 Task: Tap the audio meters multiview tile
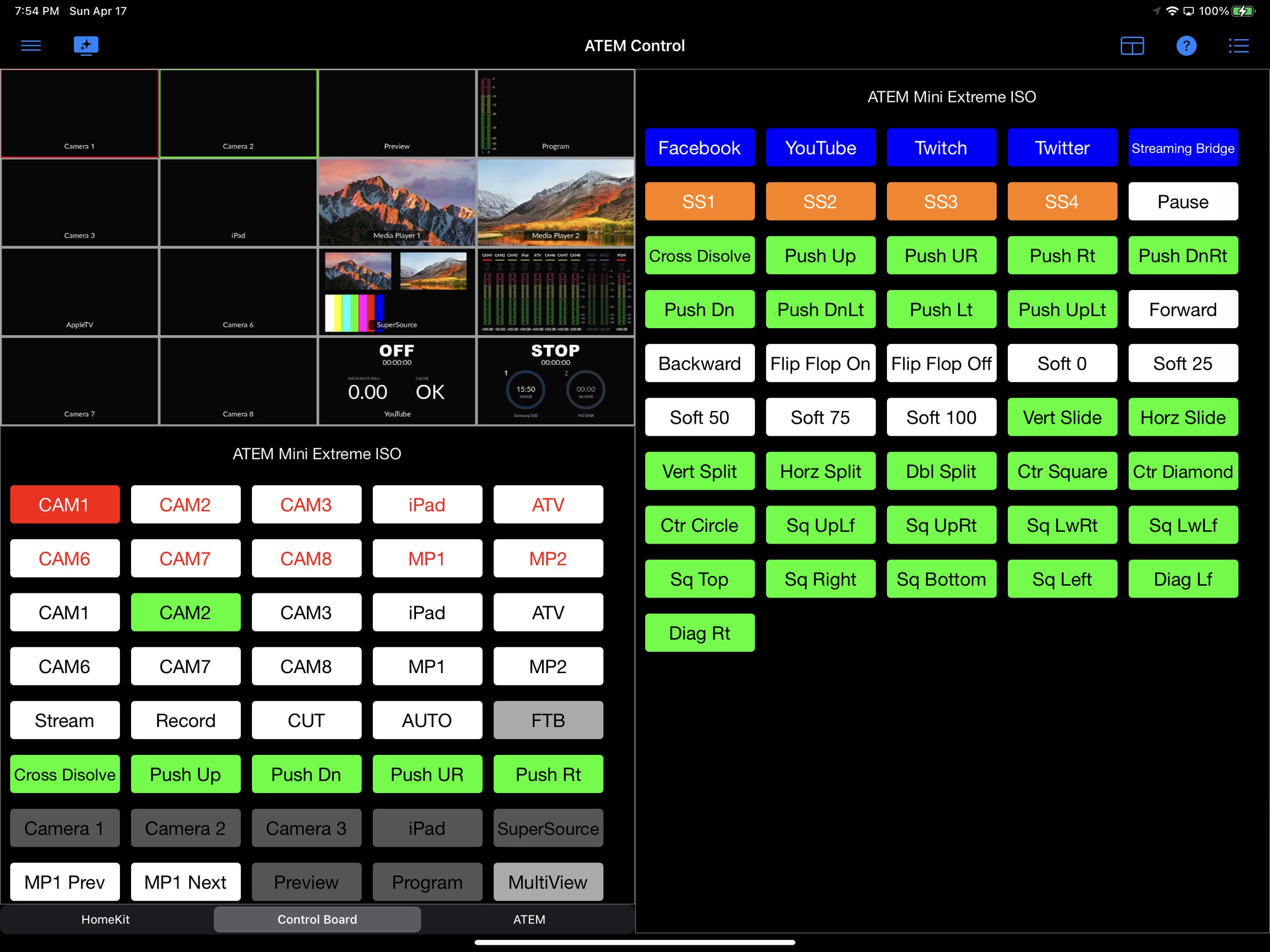coord(556,292)
